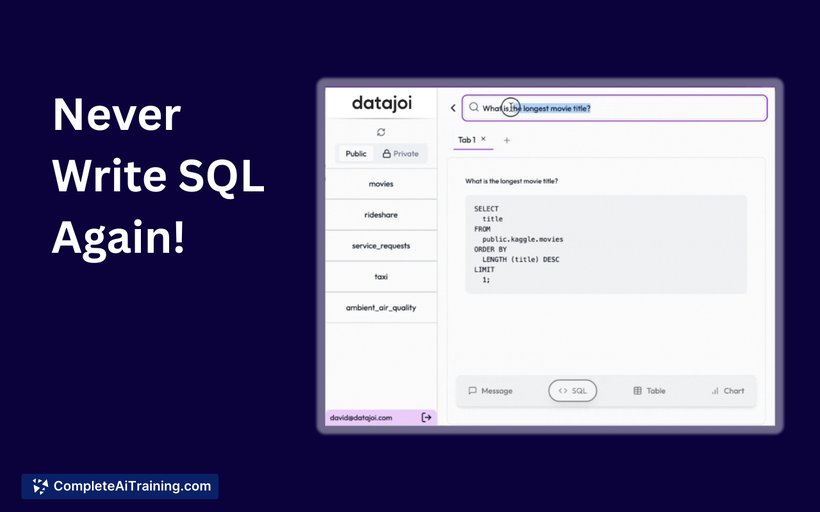This screenshot has height=512, width=820.
Task: Click the question text above the SQL block
Action: [x=511, y=181]
